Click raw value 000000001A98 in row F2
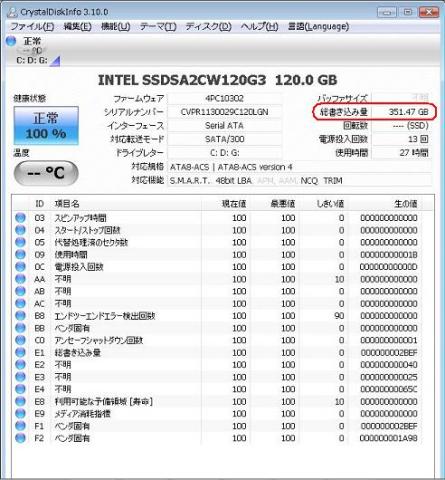 pos(389,438)
